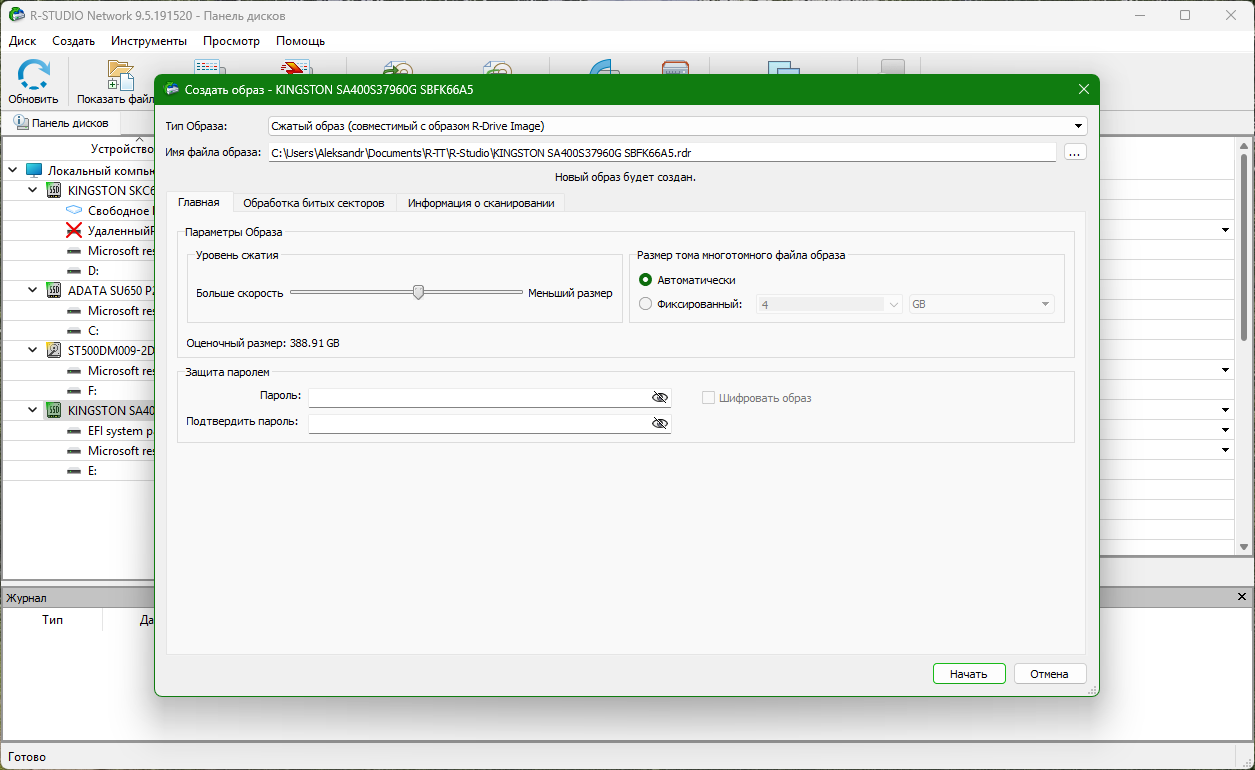Image resolution: width=1255 pixels, height=770 pixels.
Task: Click the C: volume icon
Action: (x=74, y=331)
